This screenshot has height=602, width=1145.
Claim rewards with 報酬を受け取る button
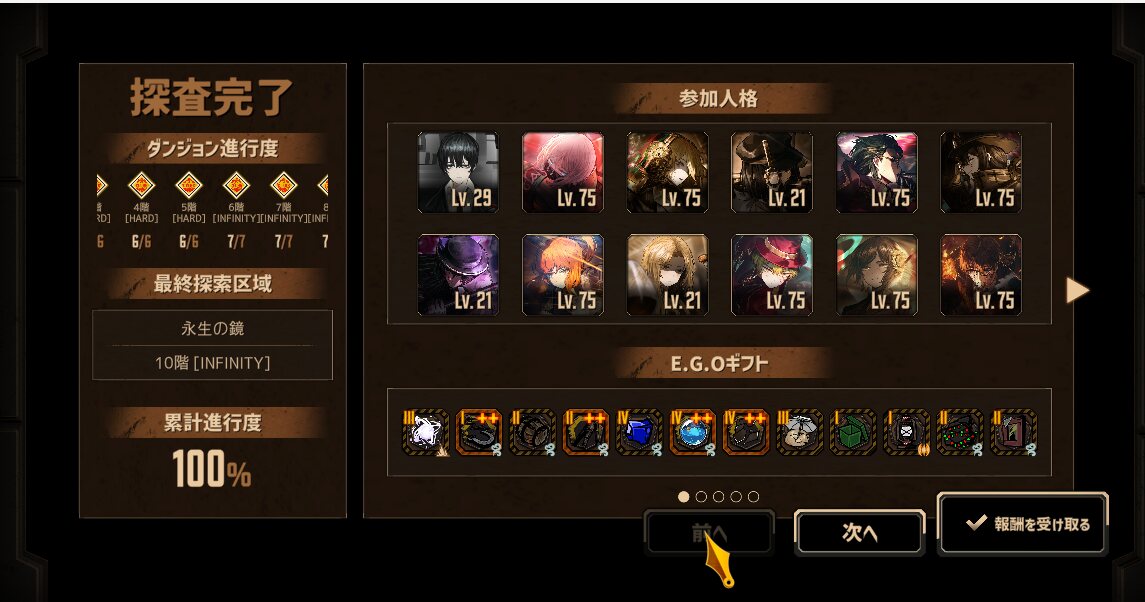point(1023,523)
